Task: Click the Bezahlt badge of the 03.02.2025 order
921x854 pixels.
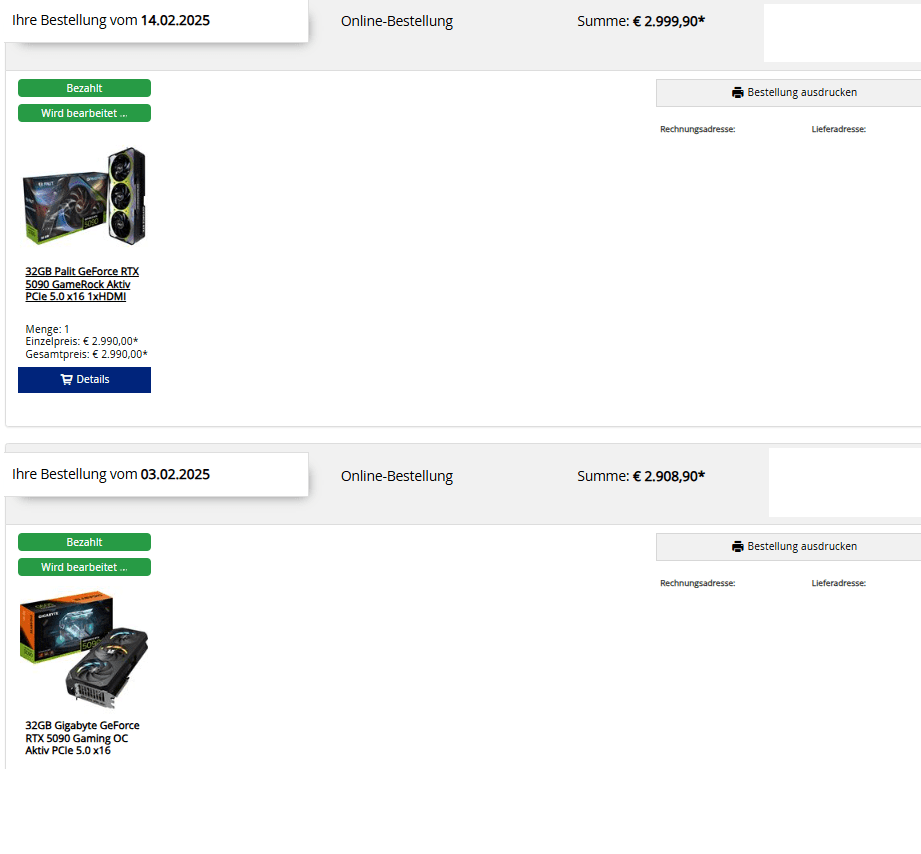Action: pos(84,542)
